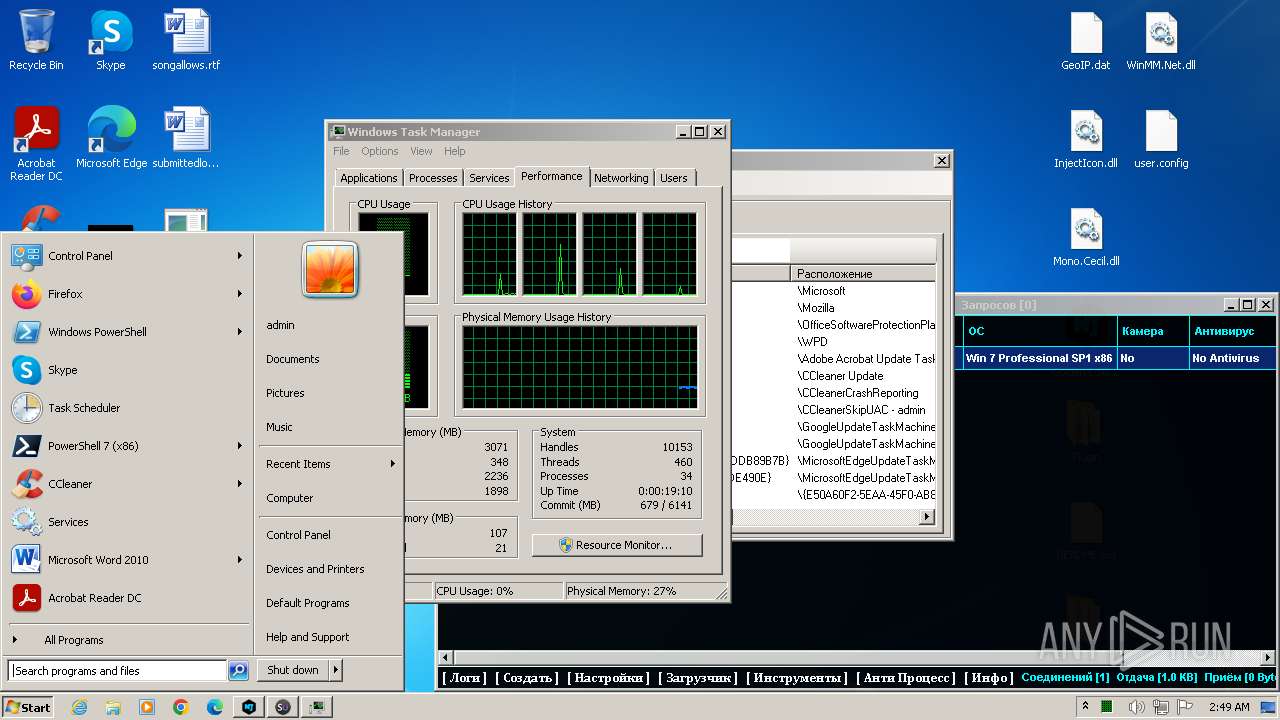Open the [Инструменты] menu in the RAT window
The image size is (1280, 720).
pos(796,678)
